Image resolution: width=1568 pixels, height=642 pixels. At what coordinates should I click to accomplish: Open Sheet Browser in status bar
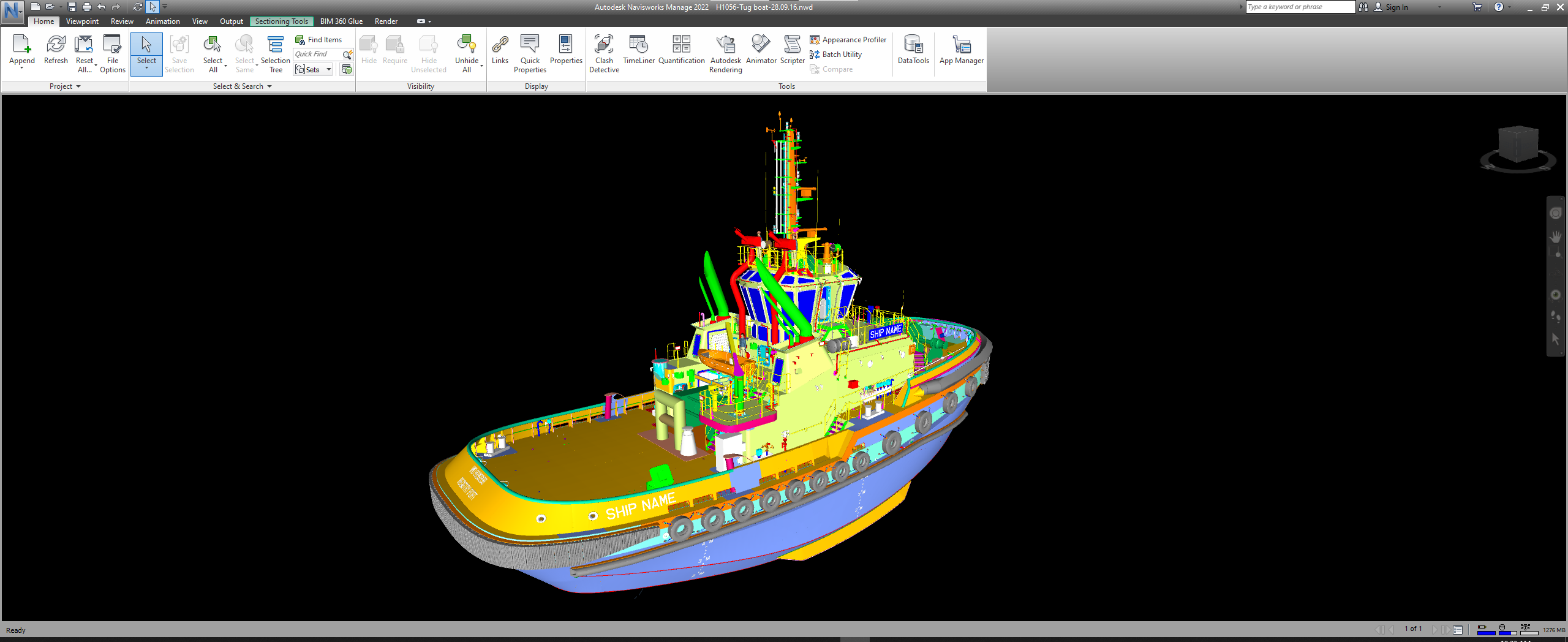[x=1458, y=630]
